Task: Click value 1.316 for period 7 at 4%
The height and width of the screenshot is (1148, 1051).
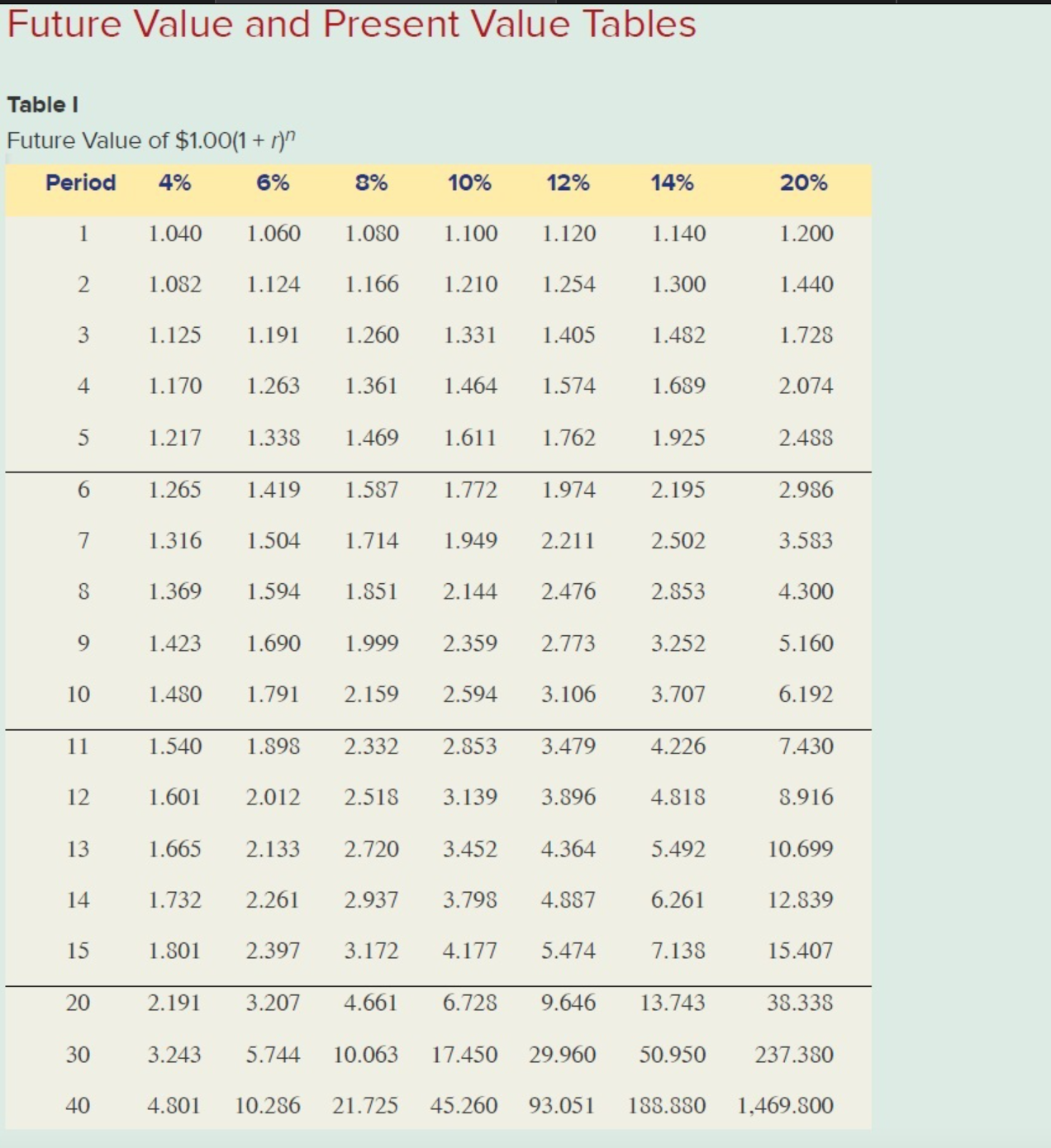Action: pos(174,541)
